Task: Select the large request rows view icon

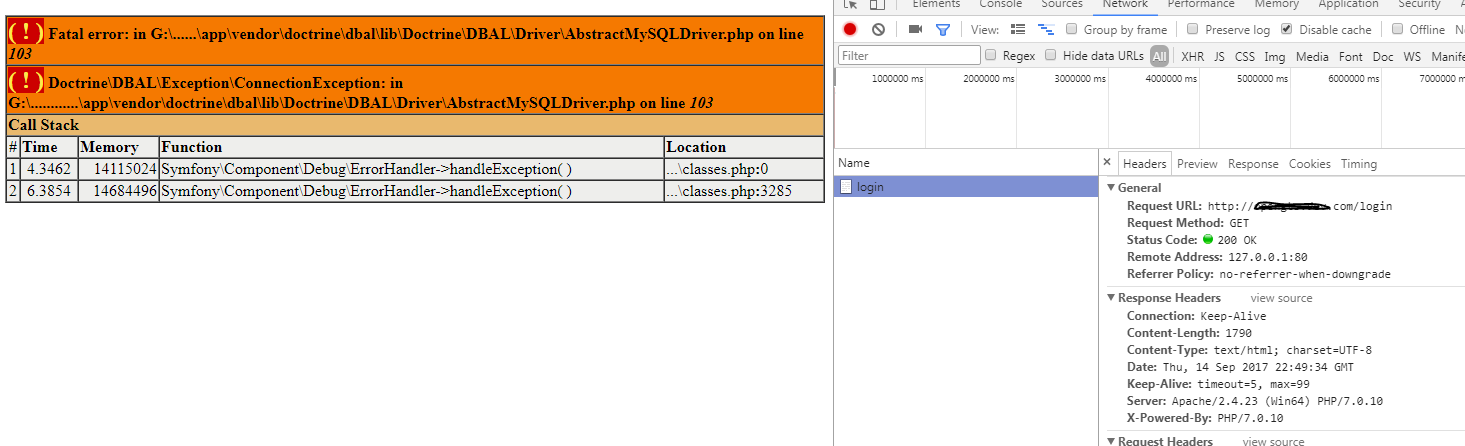Action: tap(1018, 30)
